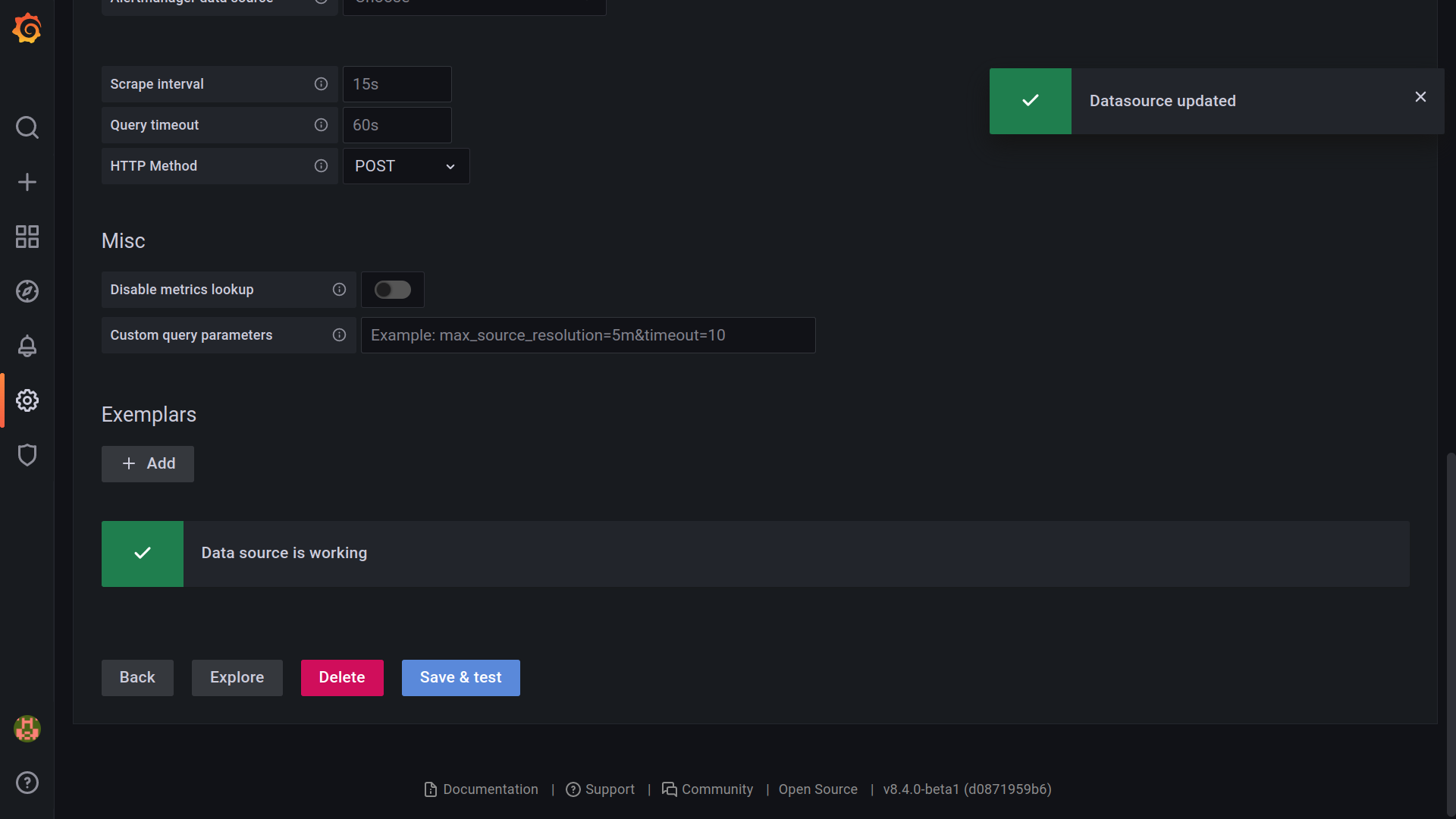Screen dimensions: 1456x819
Task: Open the Create plus menu icon
Action: [x=27, y=182]
